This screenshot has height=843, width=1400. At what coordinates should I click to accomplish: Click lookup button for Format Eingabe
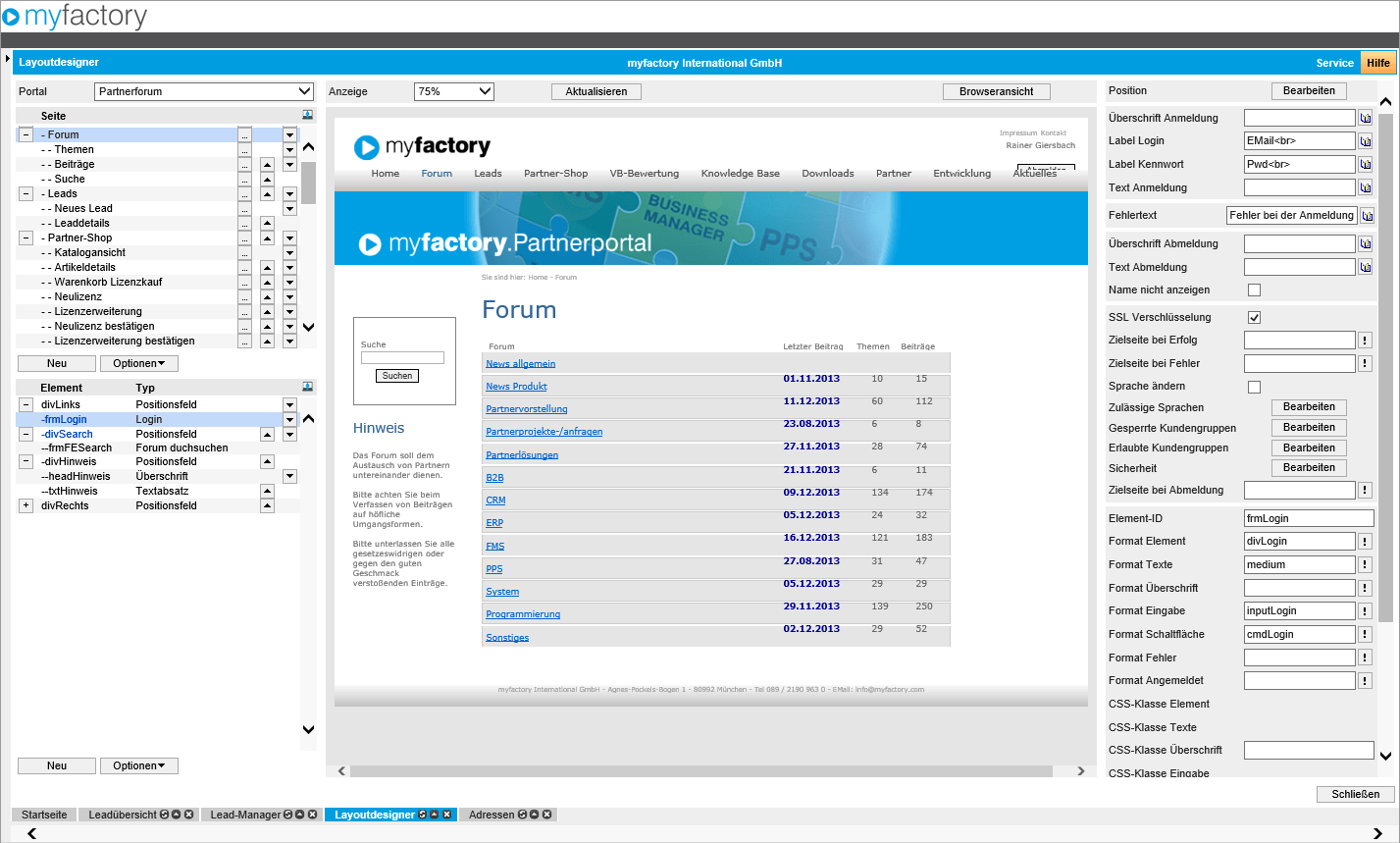(x=1365, y=611)
